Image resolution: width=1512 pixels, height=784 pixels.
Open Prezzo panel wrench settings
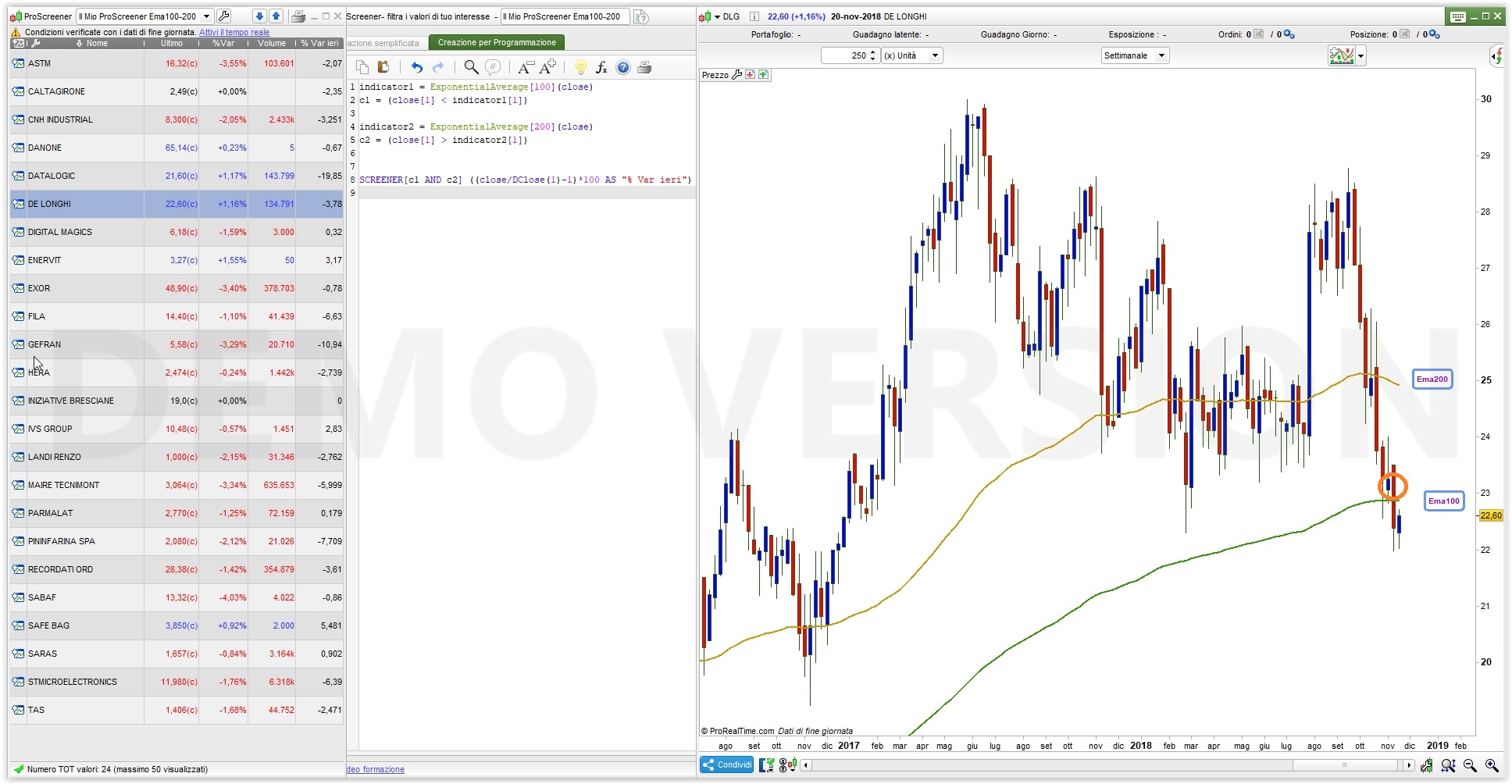tap(736, 75)
